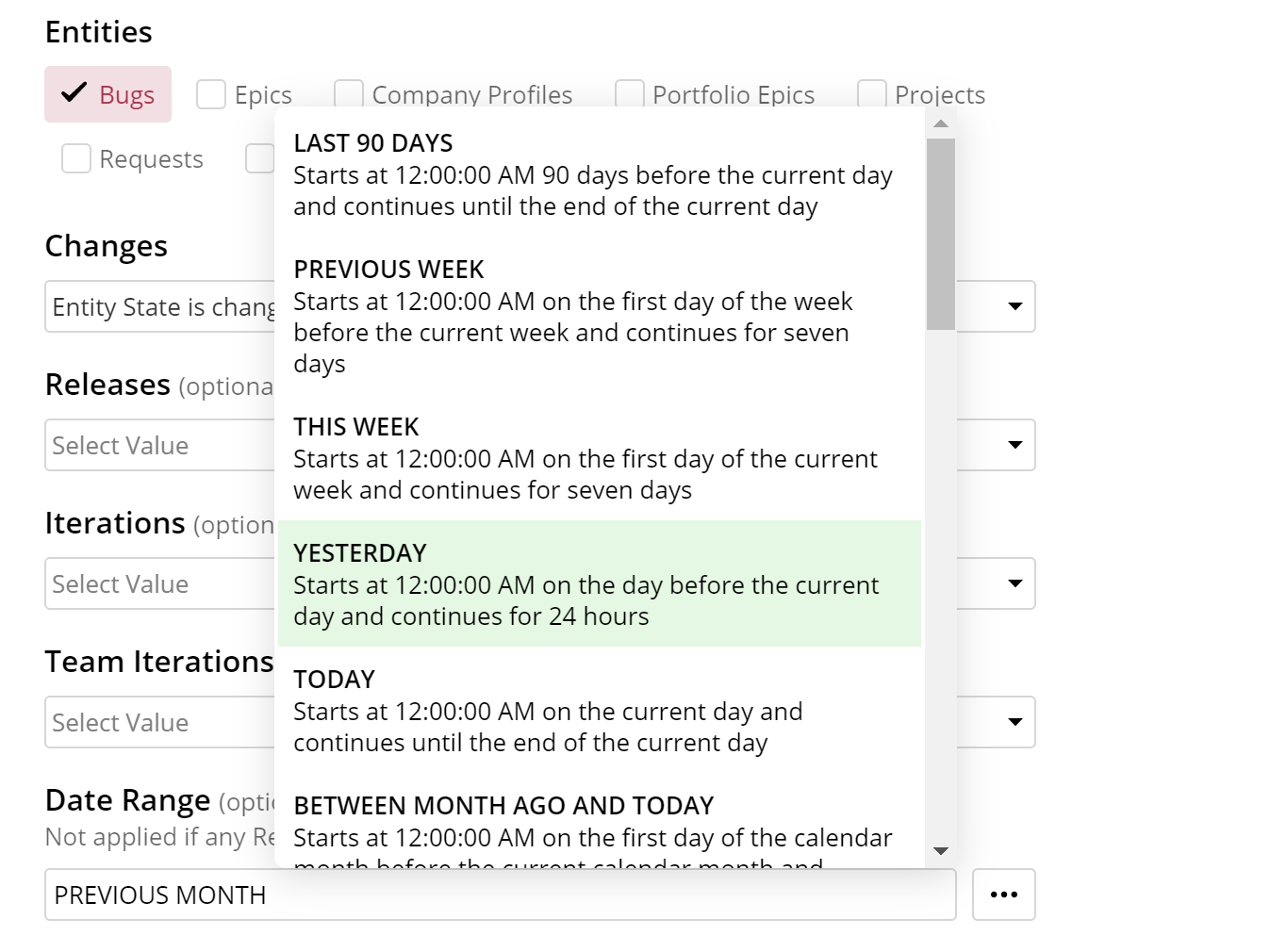This screenshot has width=1270, height=952.
Task: Open the Changes dropdown arrow
Action: tap(1014, 306)
